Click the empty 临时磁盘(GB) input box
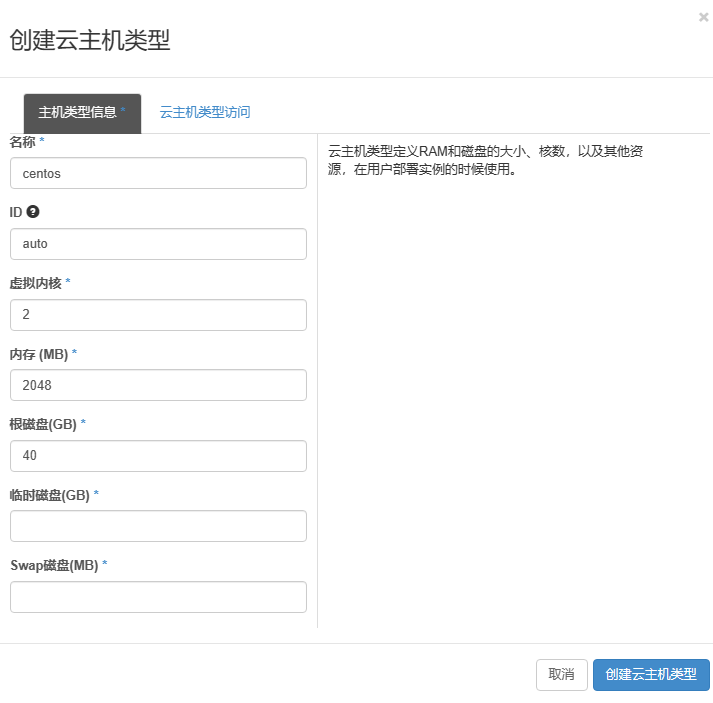Viewport: 713px width, 703px height. pos(158,526)
